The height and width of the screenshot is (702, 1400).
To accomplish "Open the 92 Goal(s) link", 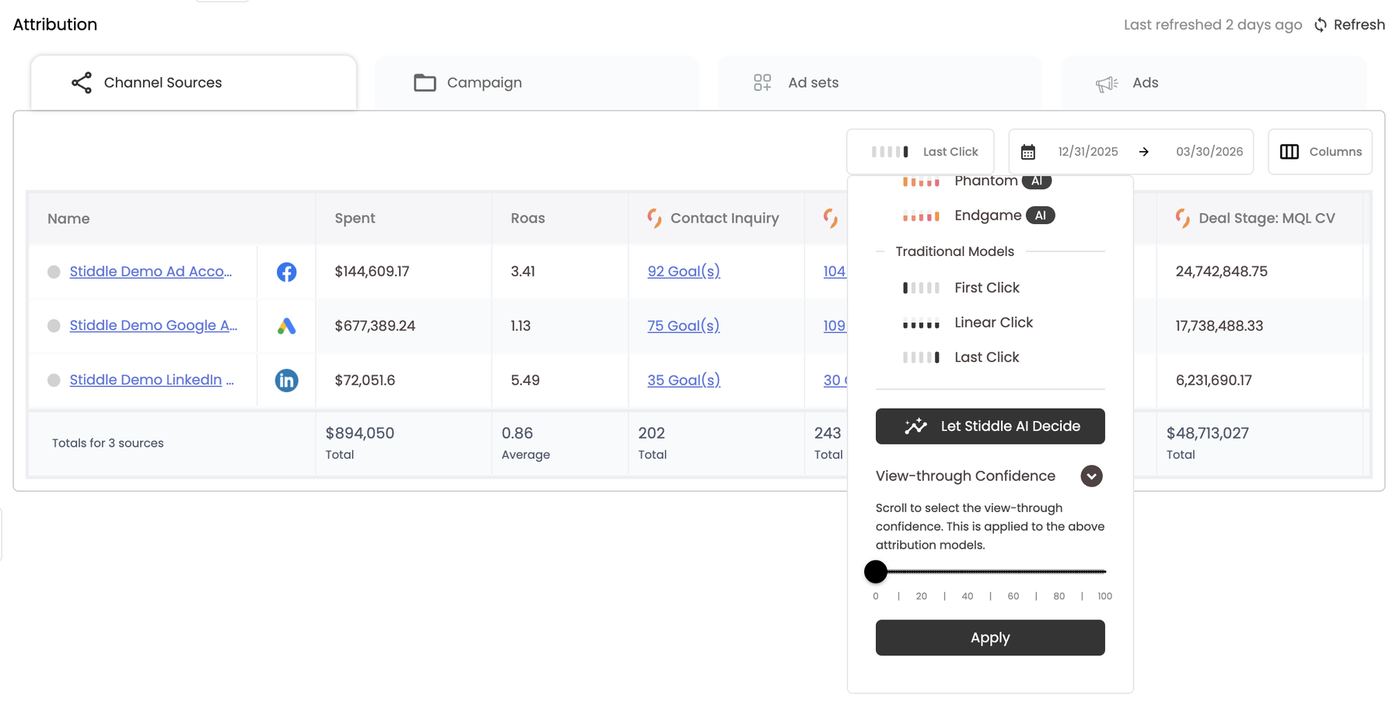I will click(684, 272).
